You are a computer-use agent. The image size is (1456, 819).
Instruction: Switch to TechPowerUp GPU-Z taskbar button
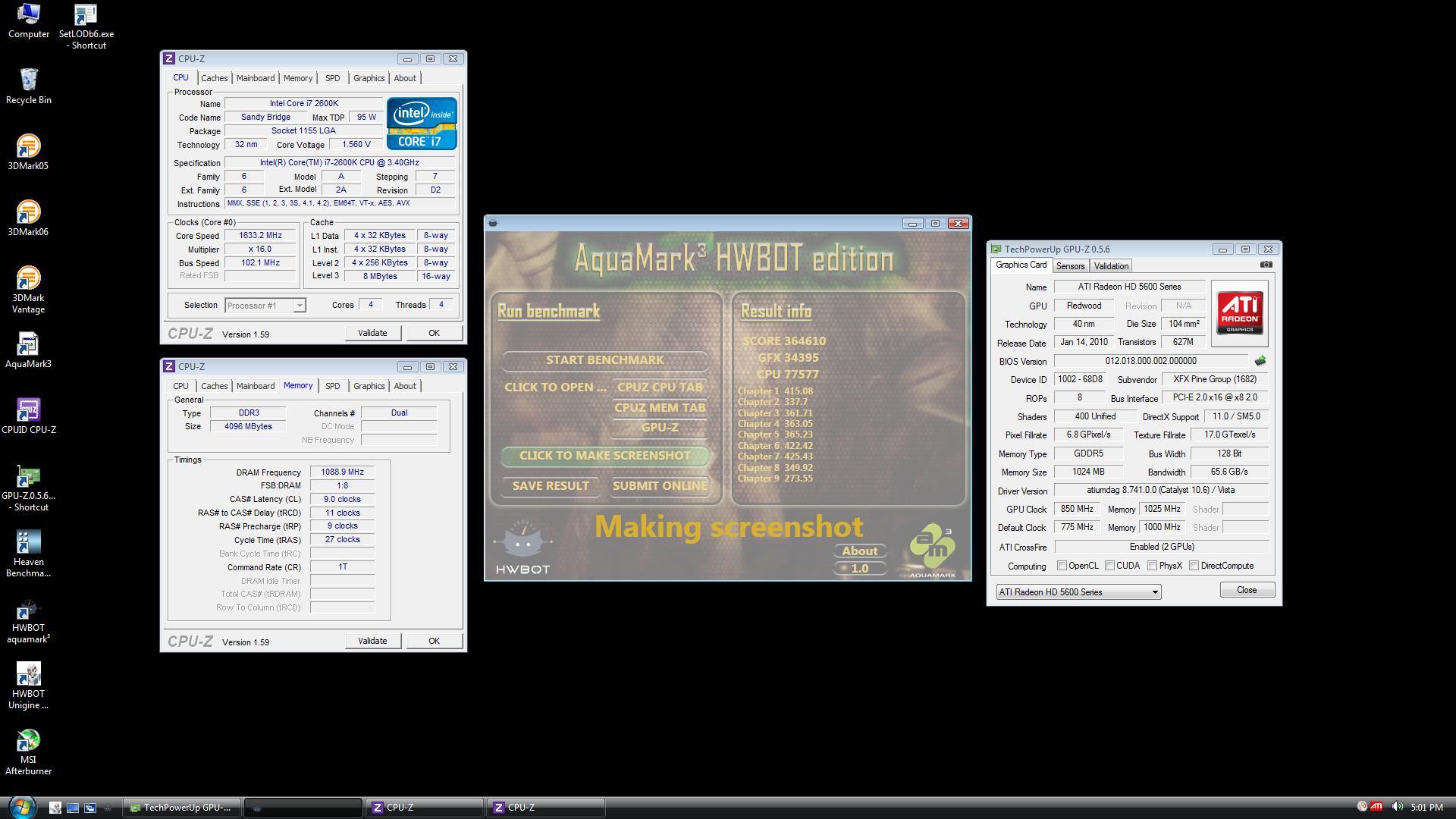[182, 808]
